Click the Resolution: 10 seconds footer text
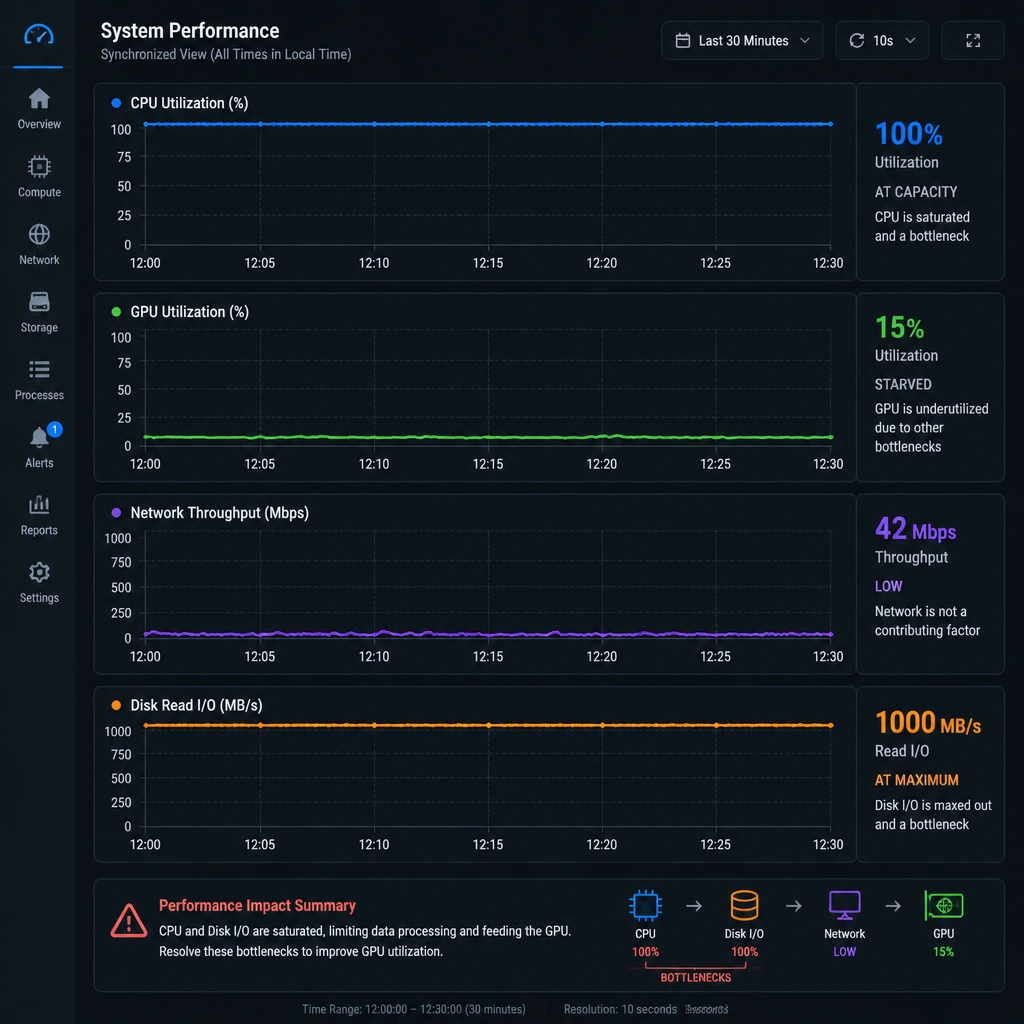This screenshot has height=1024, width=1024. click(x=620, y=1010)
